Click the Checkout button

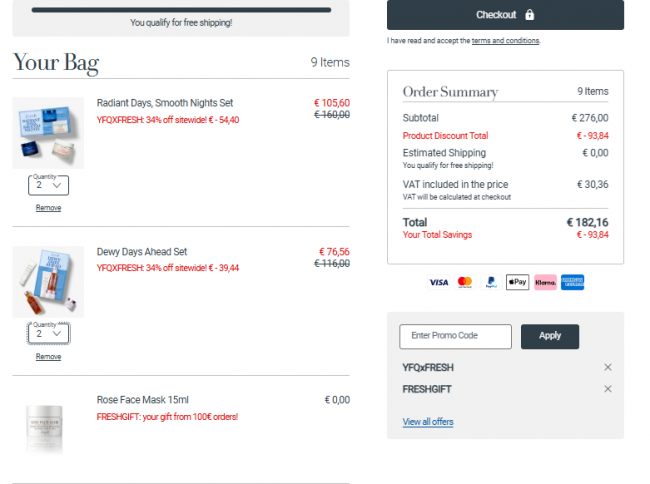pyautogui.click(x=505, y=15)
